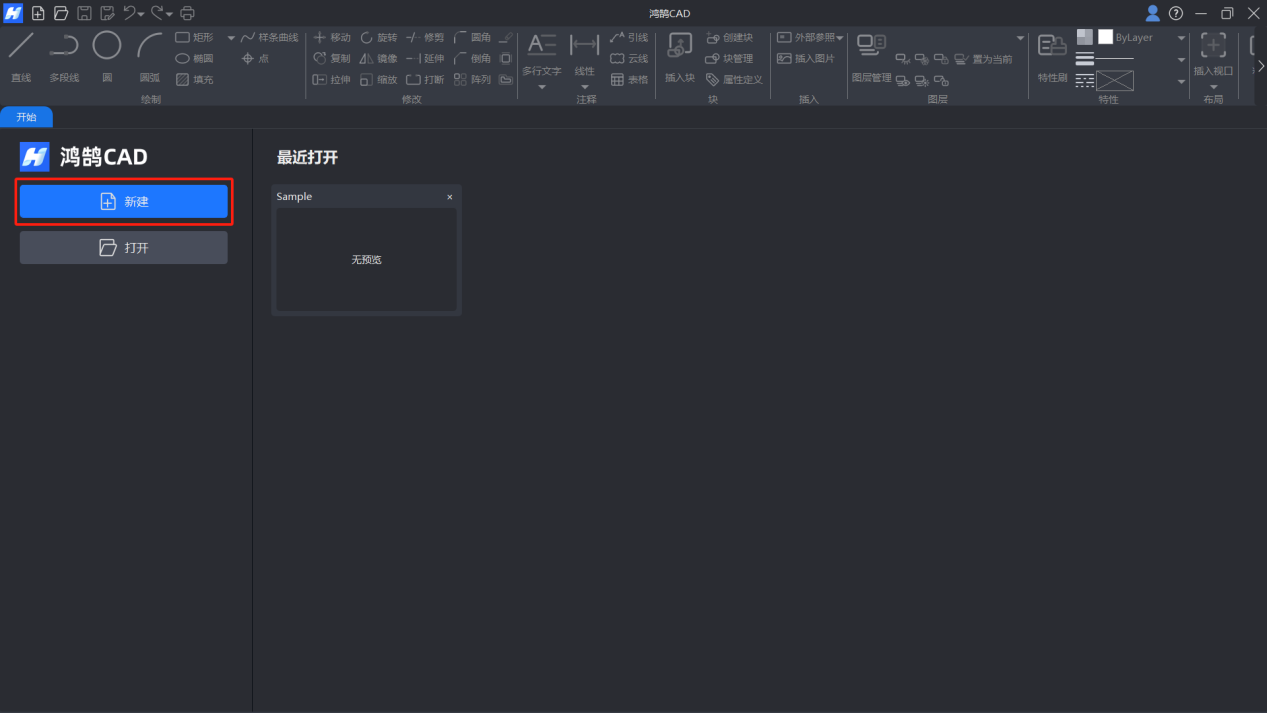Choose the 多段线 polyline tool
1267x713 pixels.
pyautogui.click(x=64, y=55)
